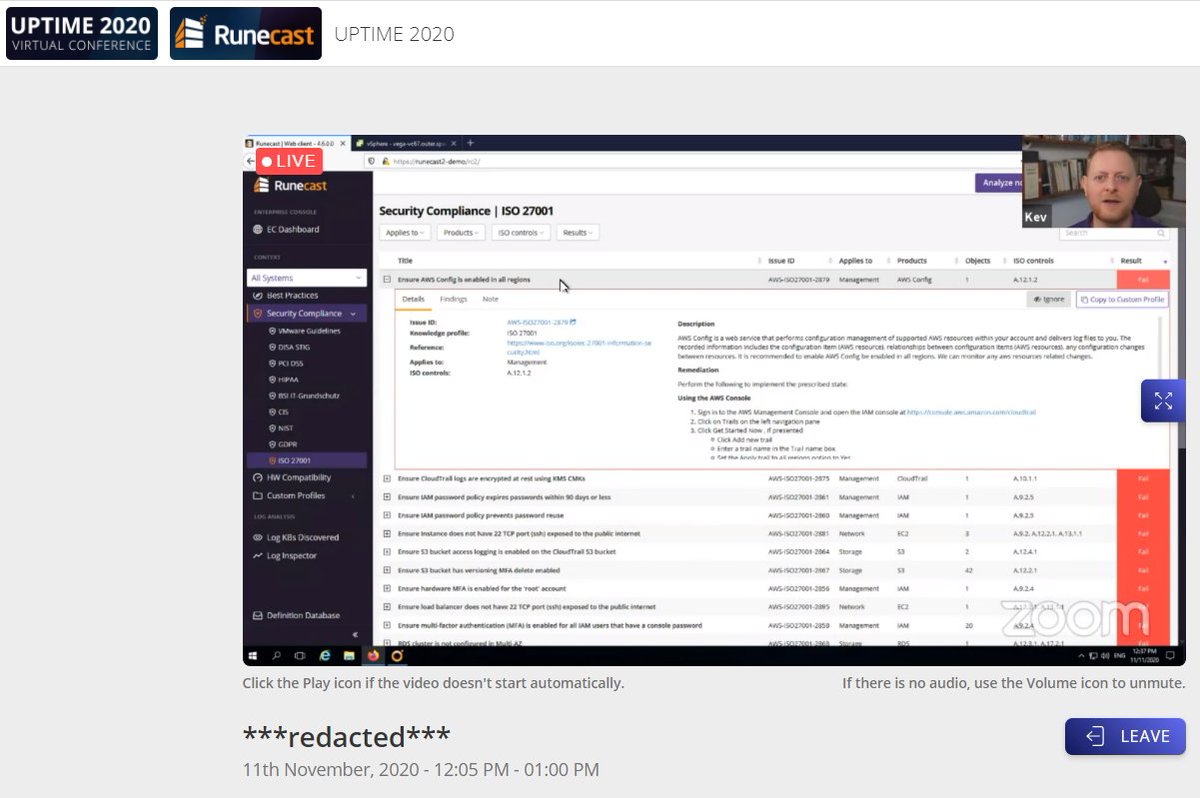Viewport: 1200px width, 798px height.
Task: Click the Analyze now button
Action: 999,183
